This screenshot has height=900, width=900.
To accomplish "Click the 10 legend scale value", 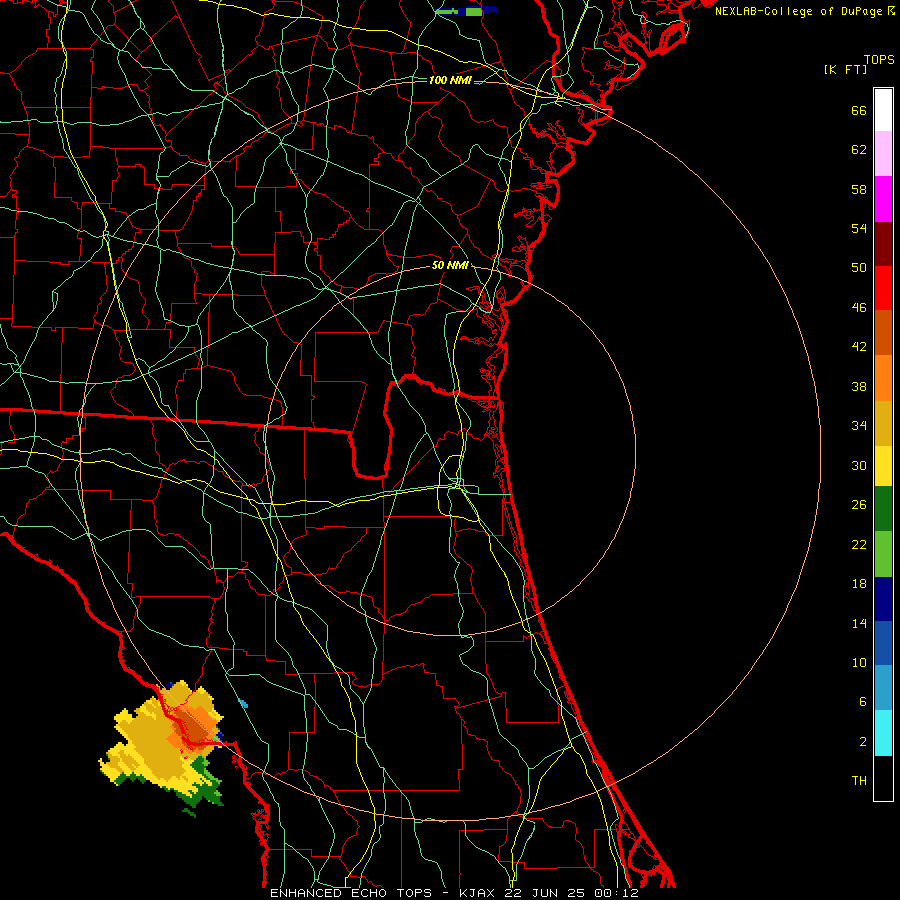I will coord(859,663).
